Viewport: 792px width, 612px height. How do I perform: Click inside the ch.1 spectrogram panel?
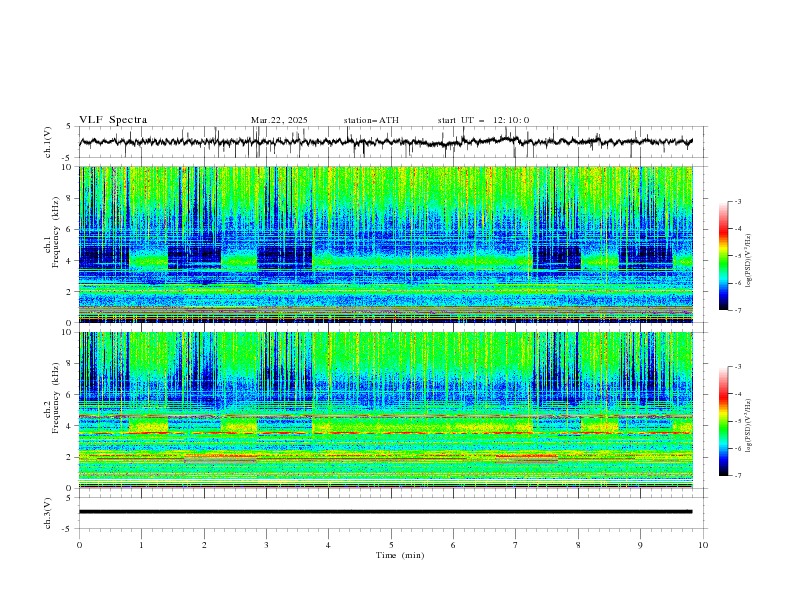coord(386,244)
